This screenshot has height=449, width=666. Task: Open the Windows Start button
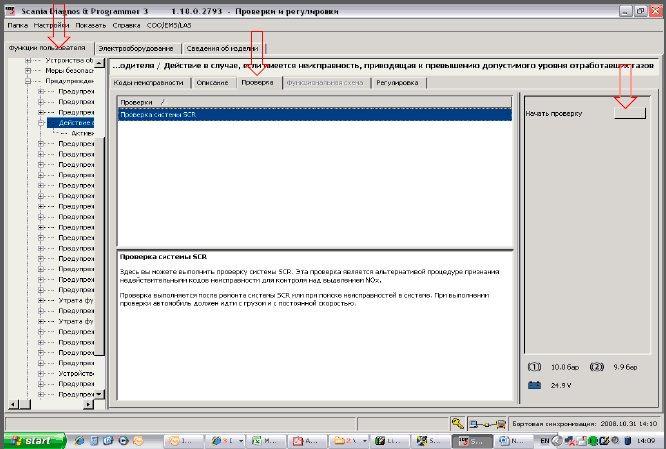(x=33, y=440)
